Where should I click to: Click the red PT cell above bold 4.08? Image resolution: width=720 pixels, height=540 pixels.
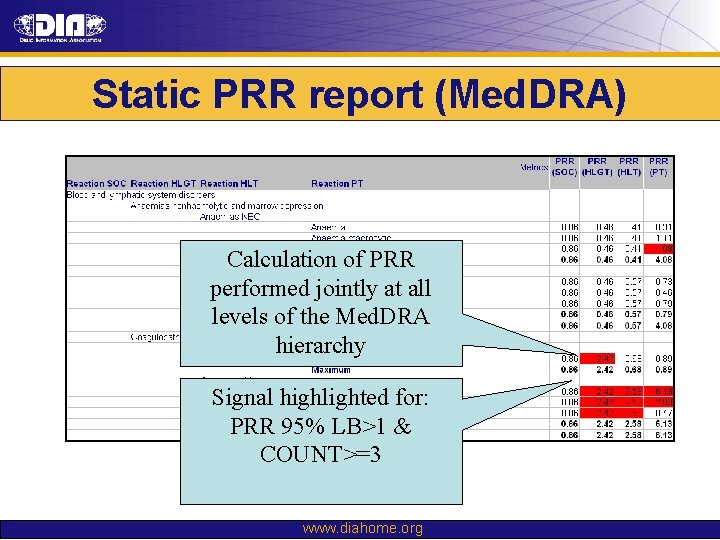point(658,249)
